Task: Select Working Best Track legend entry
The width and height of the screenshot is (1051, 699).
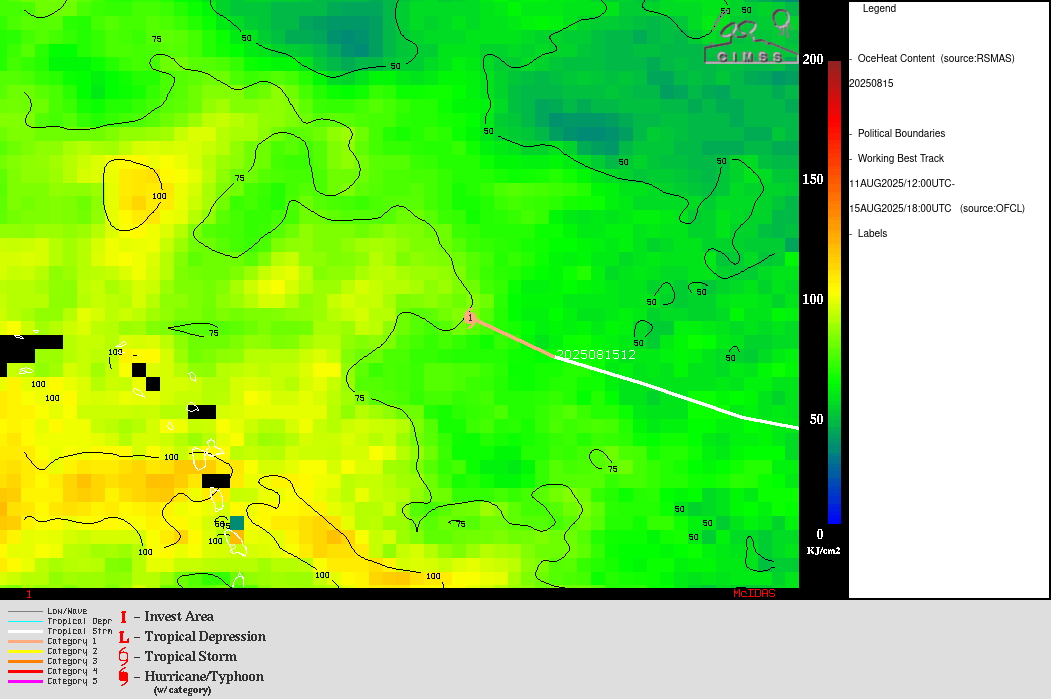Action: pyautogui.click(x=900, y=159)
